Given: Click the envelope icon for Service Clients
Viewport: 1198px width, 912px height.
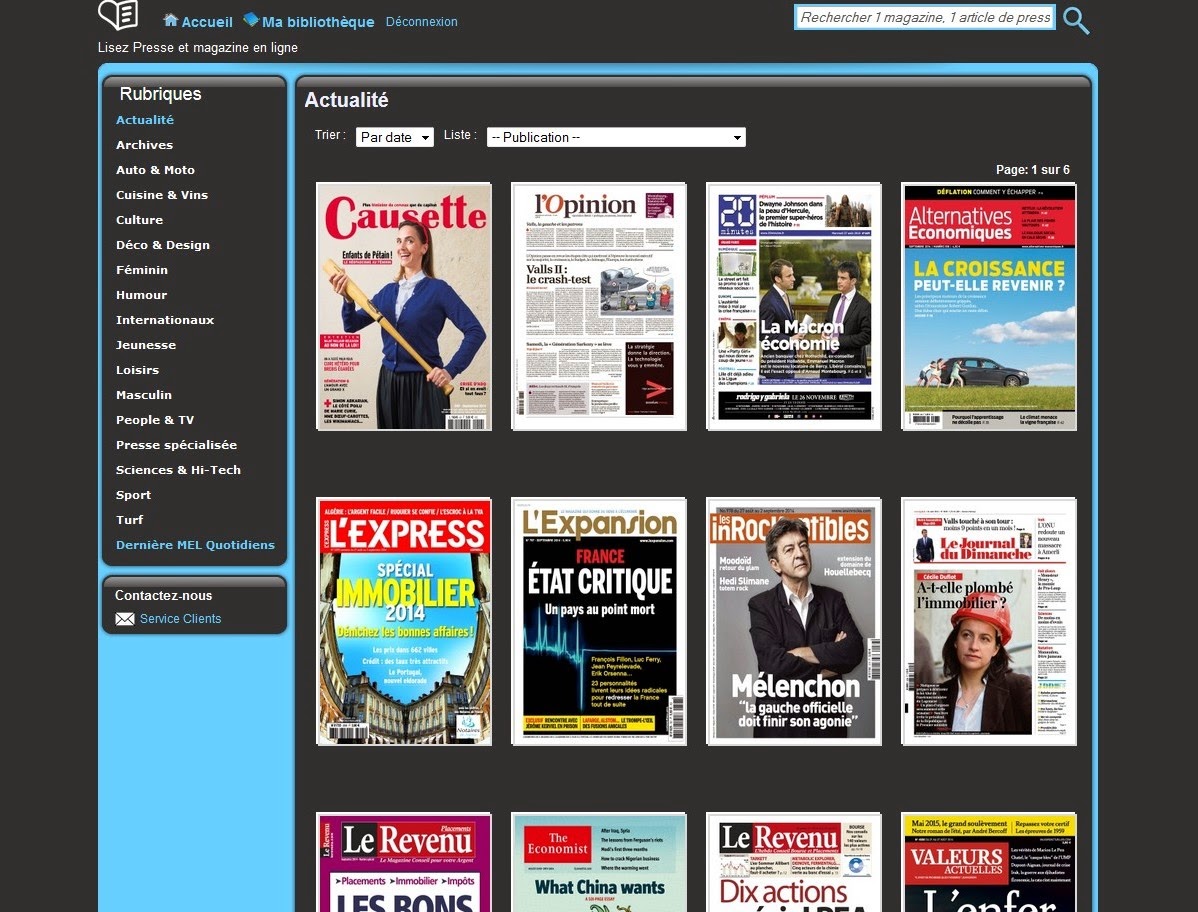Looking at the screenshot, I should point(125,619).
